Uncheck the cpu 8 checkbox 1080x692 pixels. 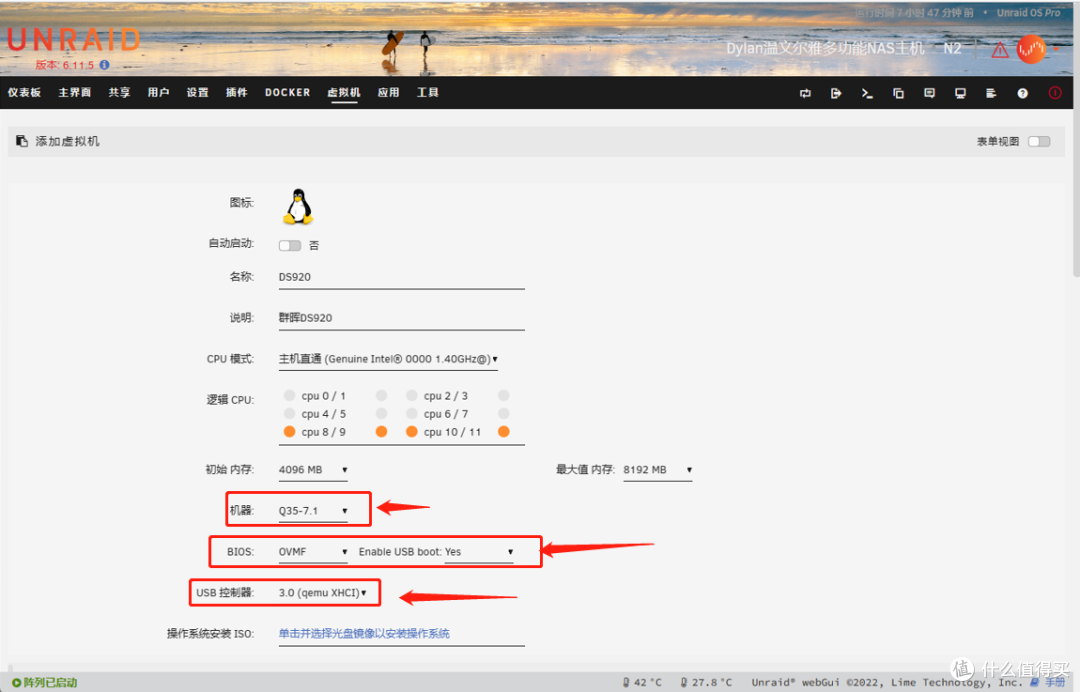289,431
